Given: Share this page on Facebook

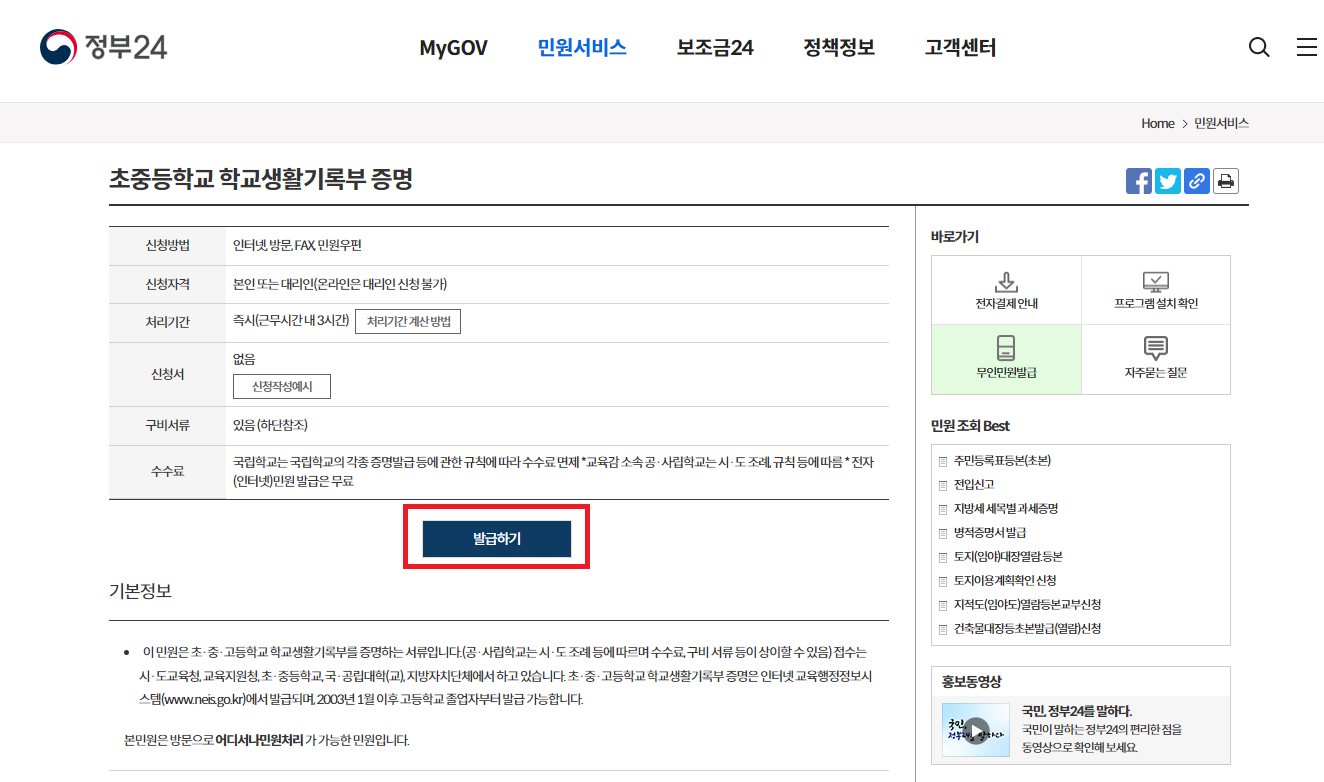Looking at the screenshot, I should 1138,180.
